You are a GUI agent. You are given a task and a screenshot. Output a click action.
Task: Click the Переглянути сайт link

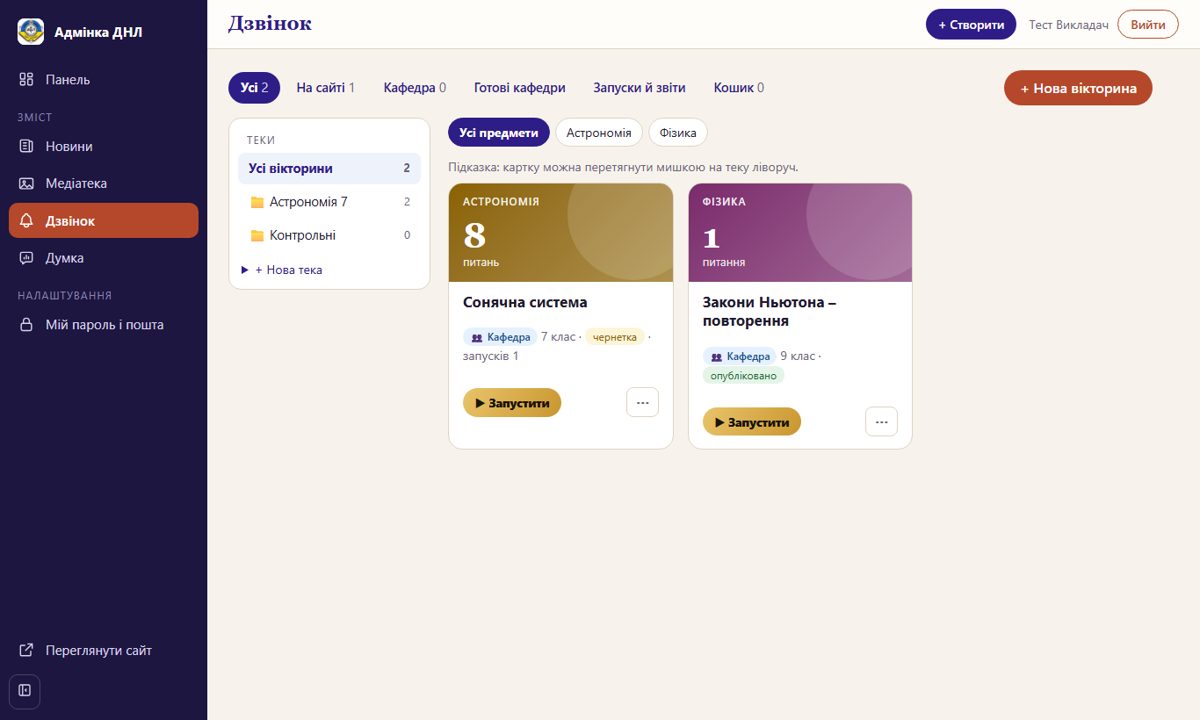(104, 650)
